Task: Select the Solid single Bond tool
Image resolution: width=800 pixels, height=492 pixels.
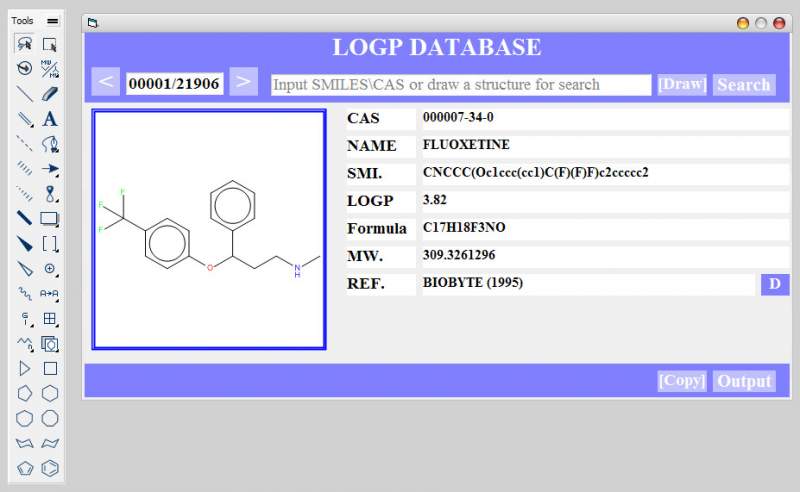Action: pos(24,93)
